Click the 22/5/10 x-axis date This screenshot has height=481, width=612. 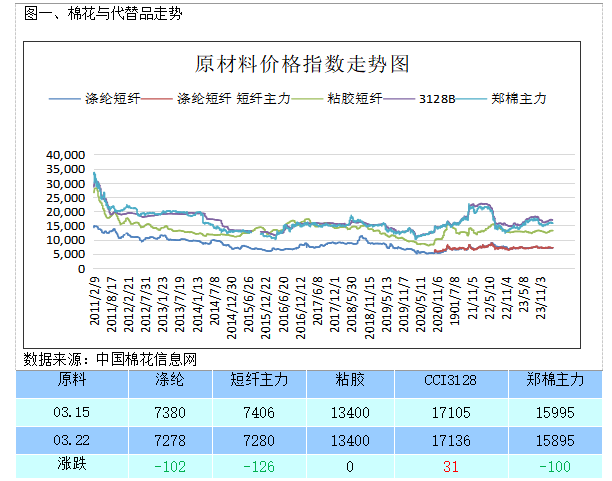pos(490,298)
